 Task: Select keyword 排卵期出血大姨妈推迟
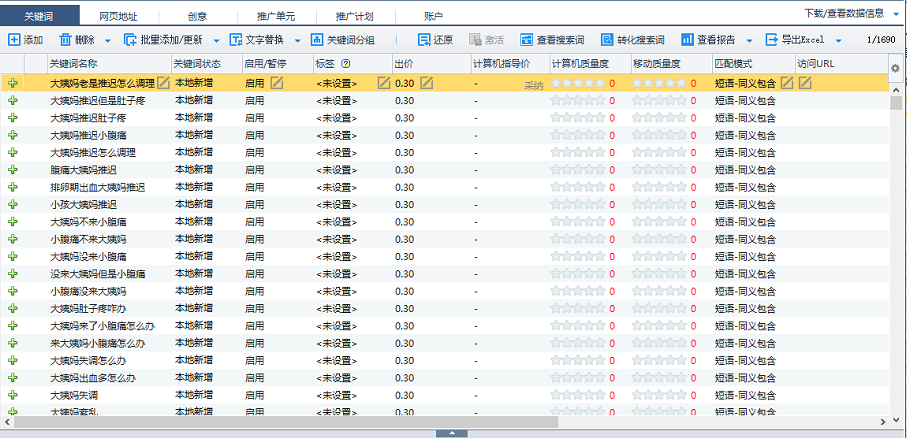pyautogui.click(x=97, y=187)
